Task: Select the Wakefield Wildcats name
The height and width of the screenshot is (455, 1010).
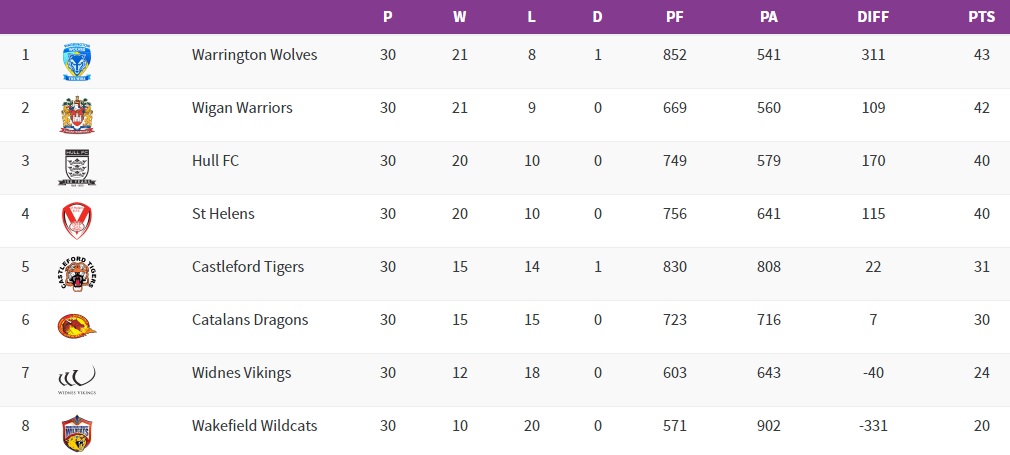Action: 254,426
